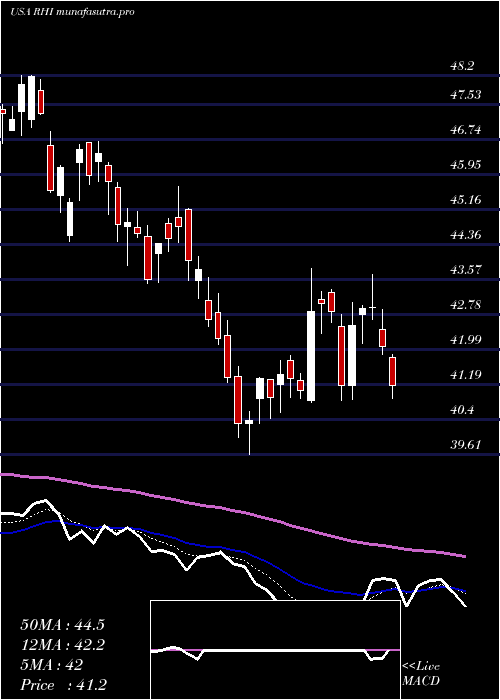Click the '50MA : 44.5' readout
Screen dimensions: 500x700
pos(62,625)
